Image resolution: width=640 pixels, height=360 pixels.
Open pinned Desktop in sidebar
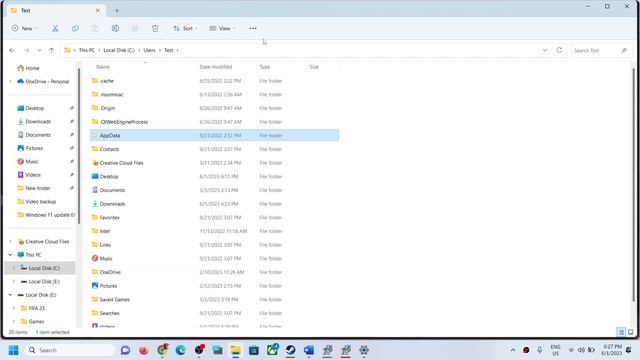point(31,108)
